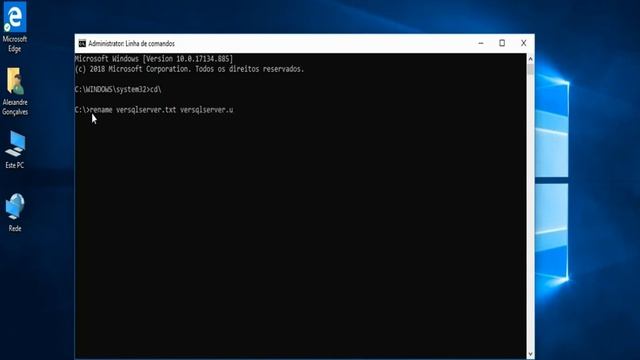640x360 pixels.
Task: Click the '(c) 2018 Microsoft Corporation' copyright line
Action: tap(189, 69)
